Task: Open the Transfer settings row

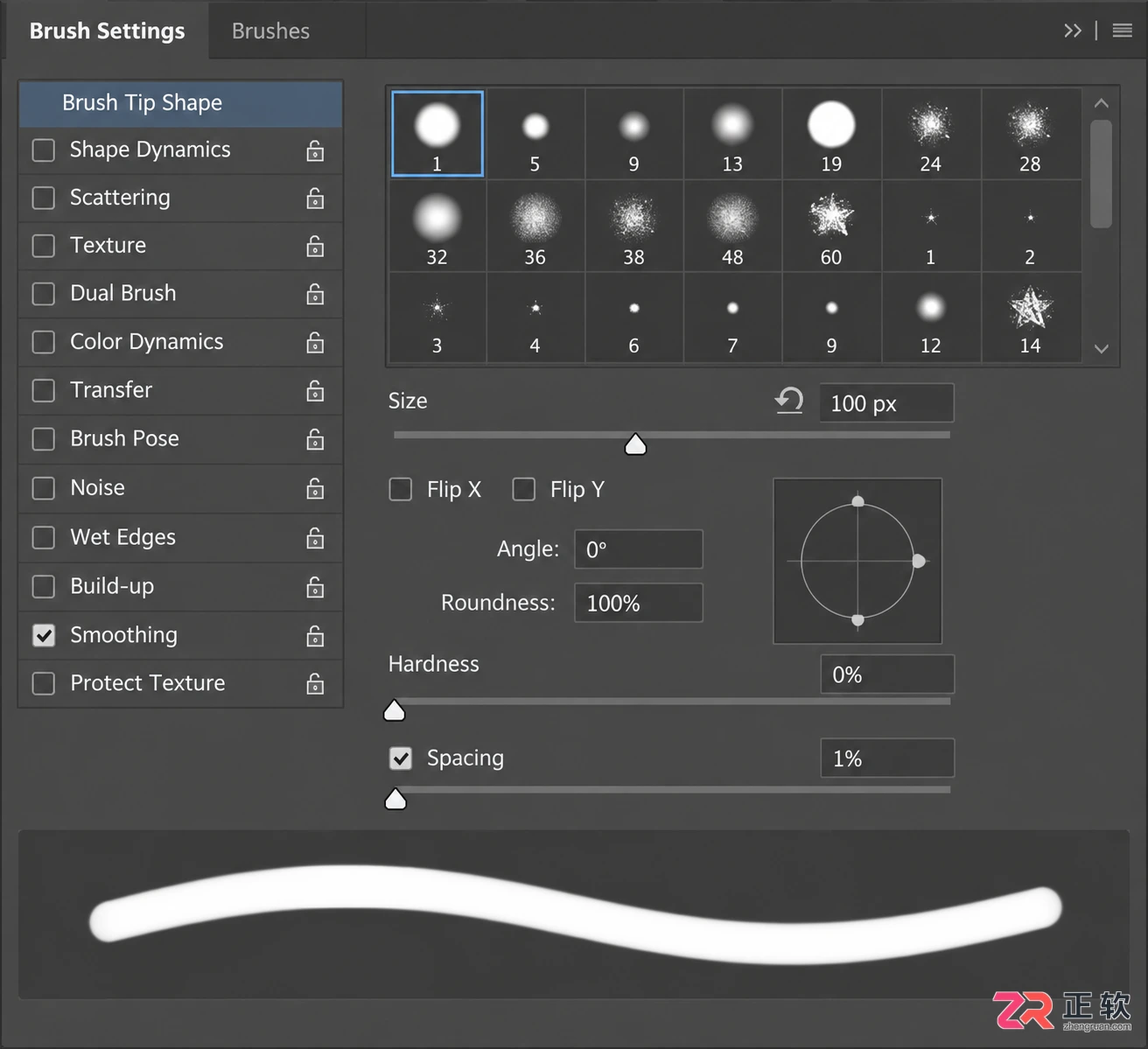Action: click(x=180, y=390)
